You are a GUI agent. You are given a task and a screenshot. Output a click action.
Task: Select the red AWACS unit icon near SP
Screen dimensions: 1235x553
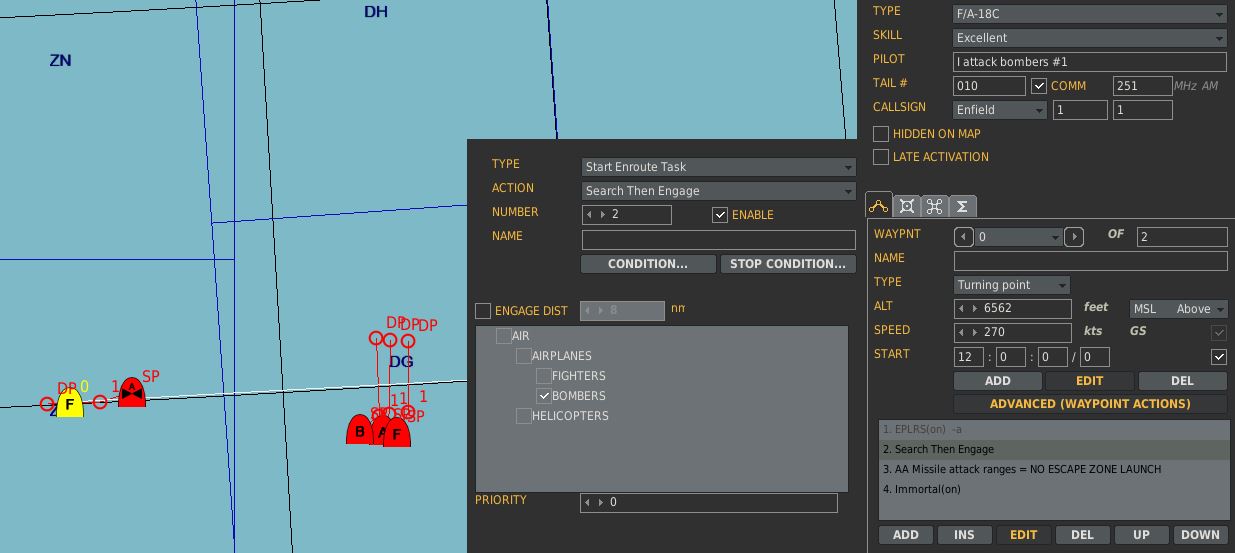[132, 393]
